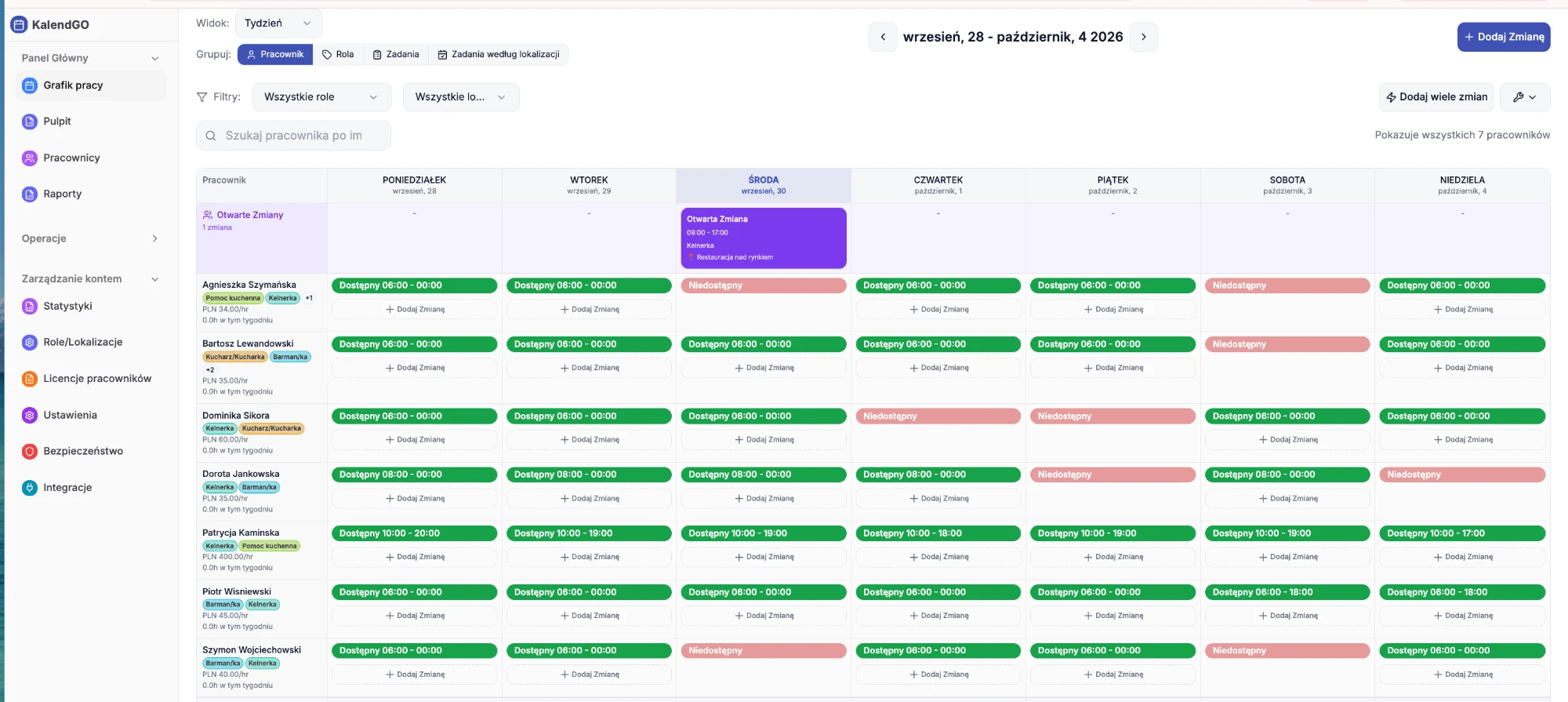Select the PONIEDZIAŁEK column header
Image resolution: width=1568 pixels, height=702 pixels.
pyautogui.click(x=415, y=185)
